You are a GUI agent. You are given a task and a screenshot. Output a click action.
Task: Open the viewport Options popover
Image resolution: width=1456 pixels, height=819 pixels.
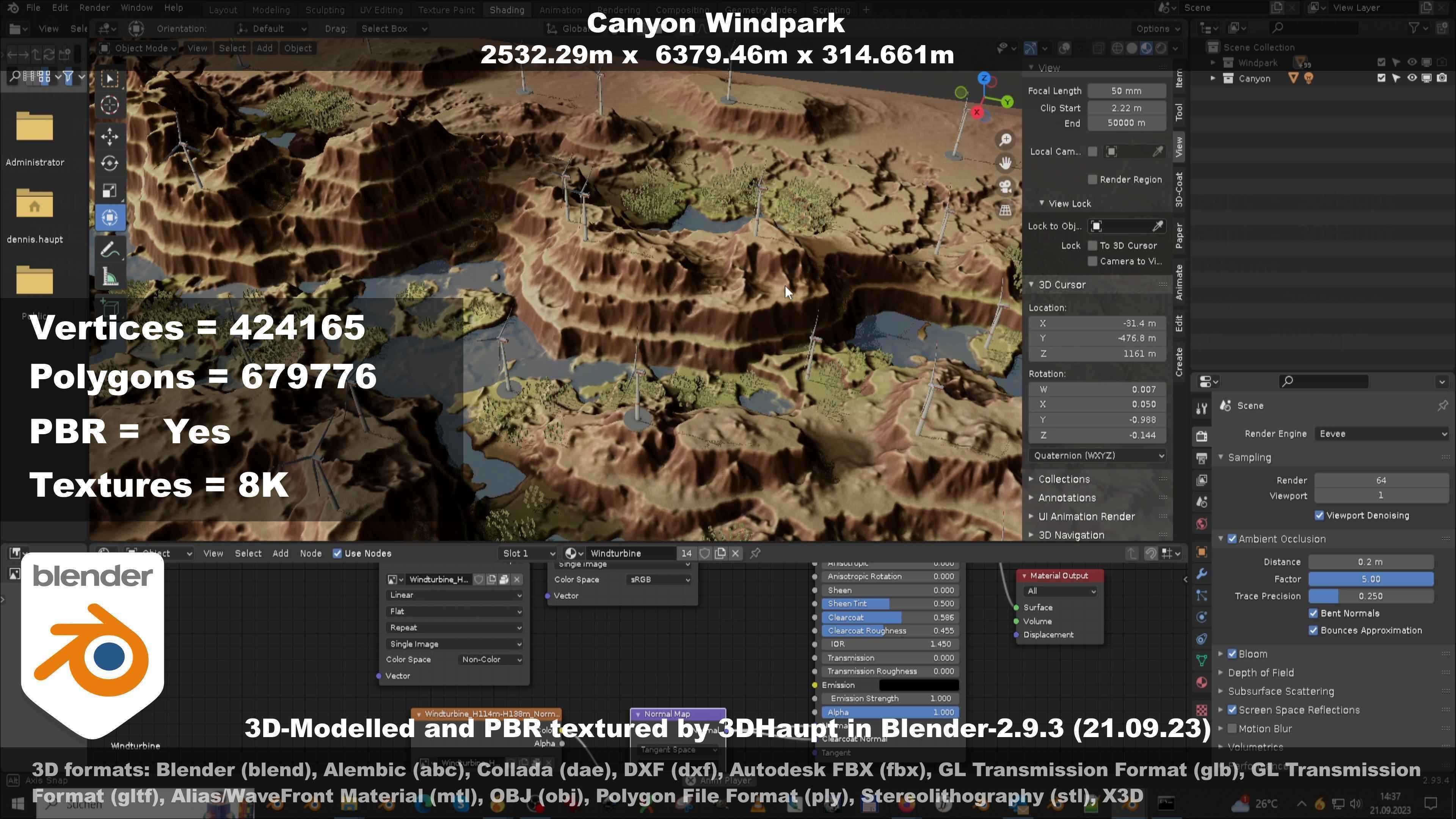pos(1158,29)
